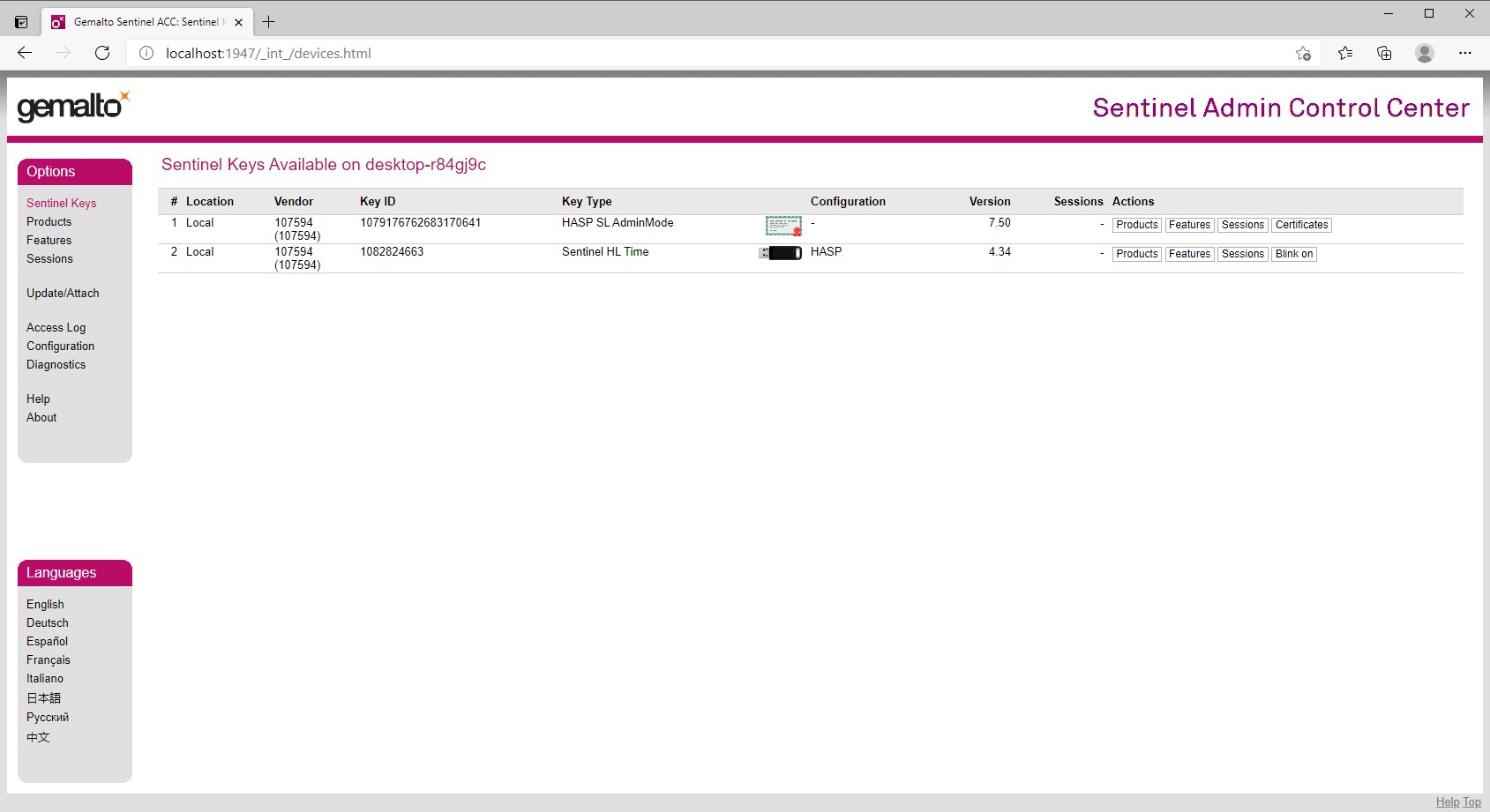Click the HASP configuration cell
Screen dimensions: 1490x812
827,251
